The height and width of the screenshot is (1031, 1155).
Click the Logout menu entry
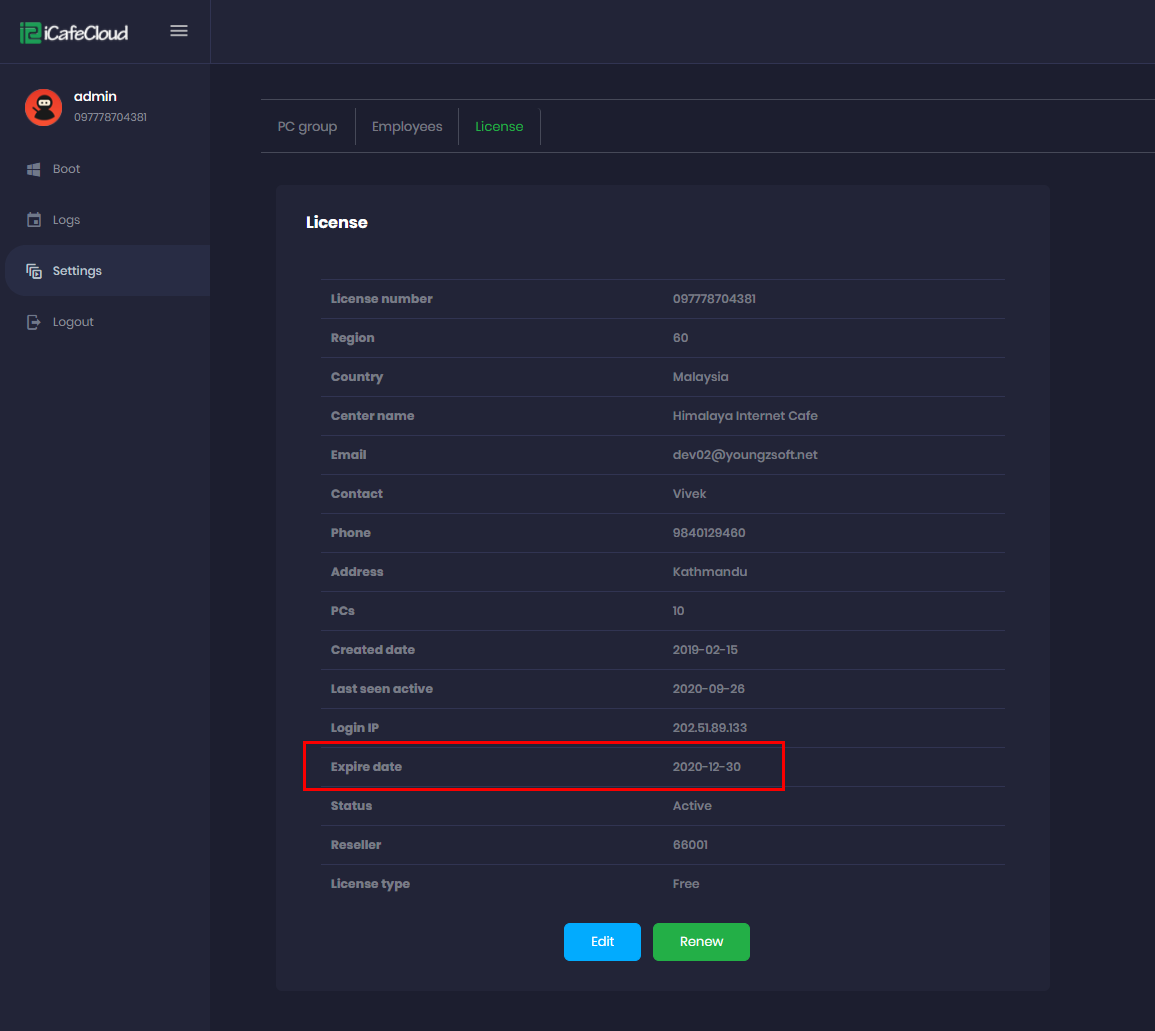coord(72,321)
